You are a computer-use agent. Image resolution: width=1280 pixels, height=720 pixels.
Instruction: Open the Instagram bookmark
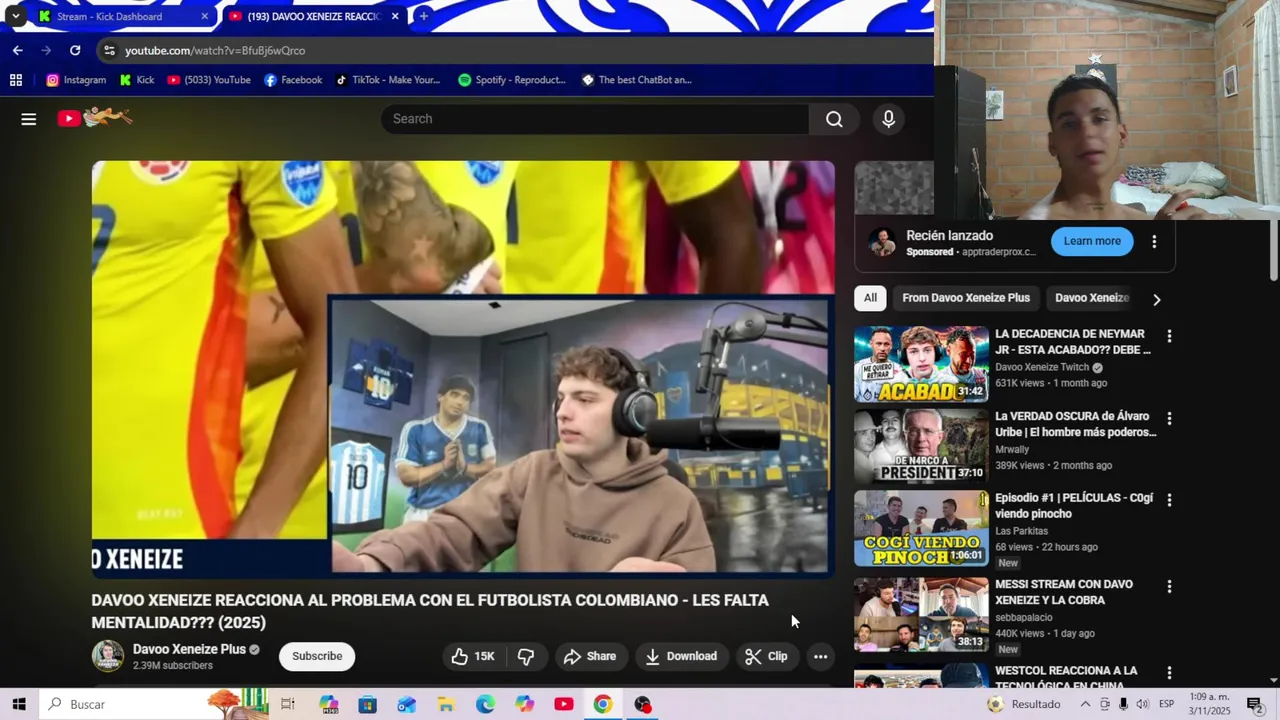pos(76,80)
